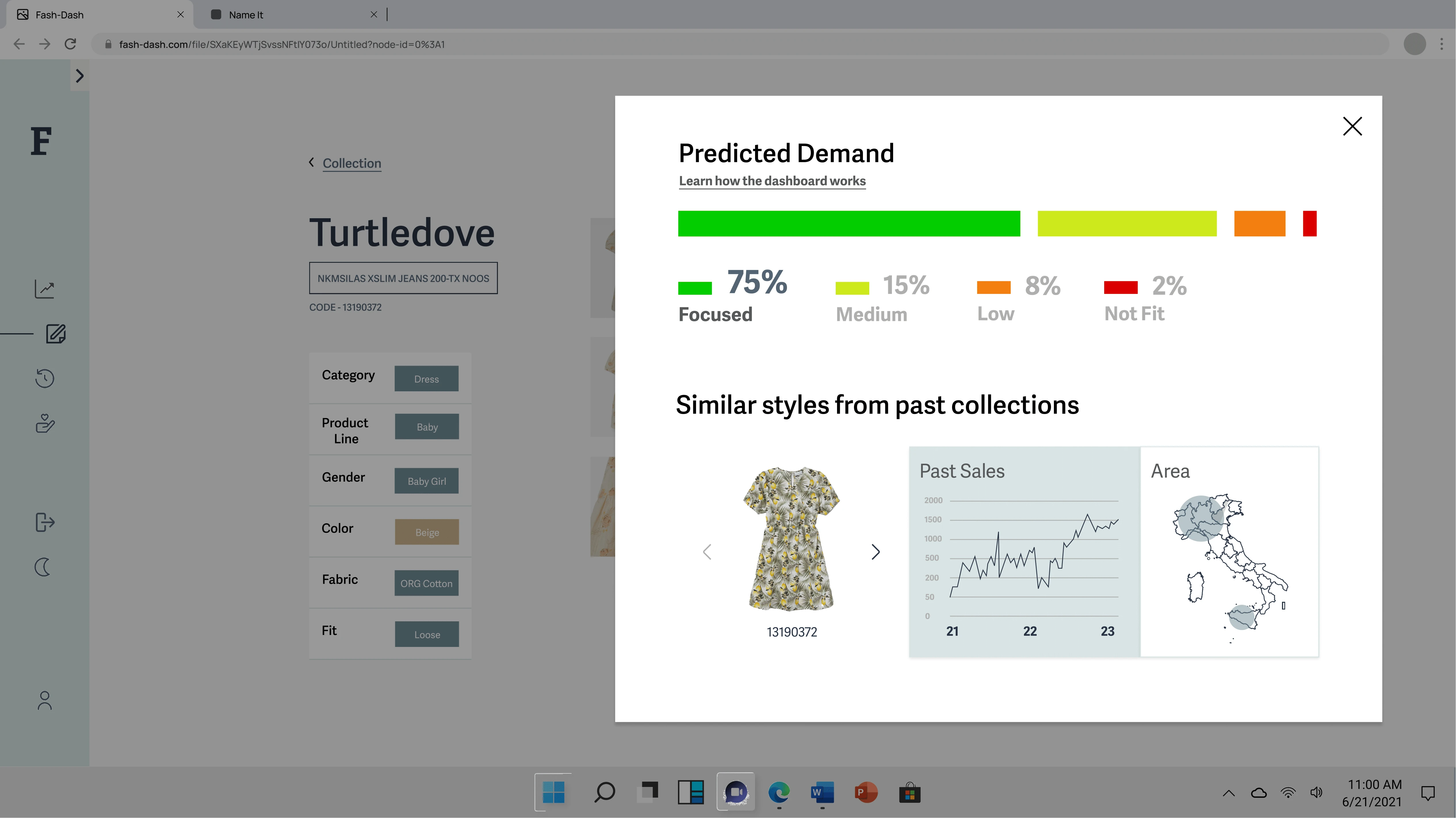1456x818 pixels.
Task: Click the Beige color tag
Action: point(427,532)
